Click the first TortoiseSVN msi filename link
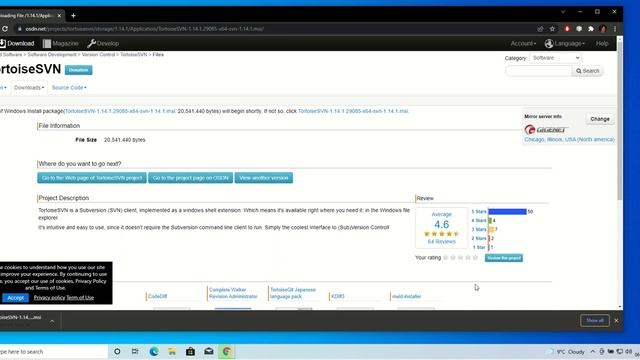The width and height of the screenshot is (640, 360). [x=120, y=111]
